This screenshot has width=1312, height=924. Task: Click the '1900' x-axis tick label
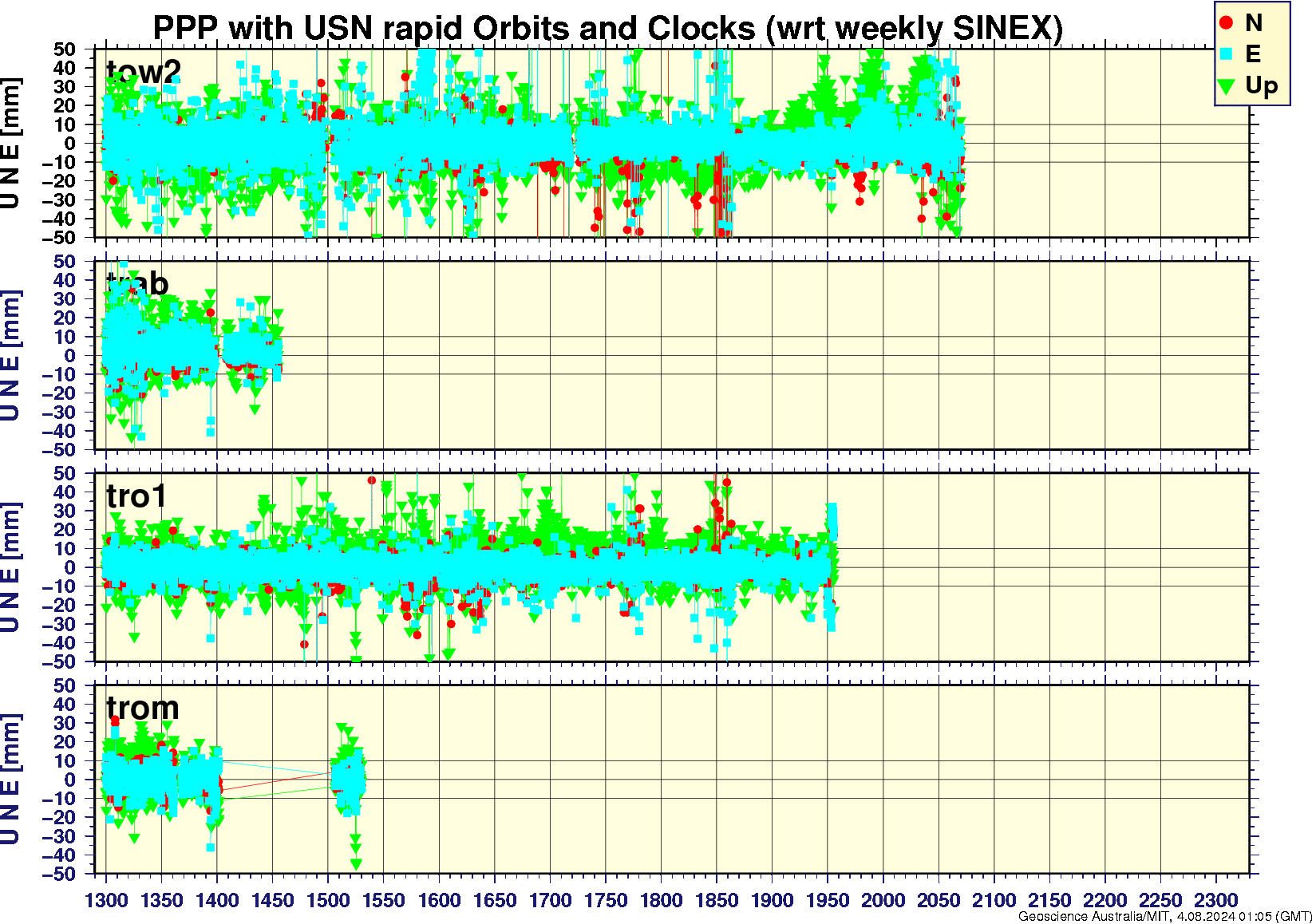(772, 900)
